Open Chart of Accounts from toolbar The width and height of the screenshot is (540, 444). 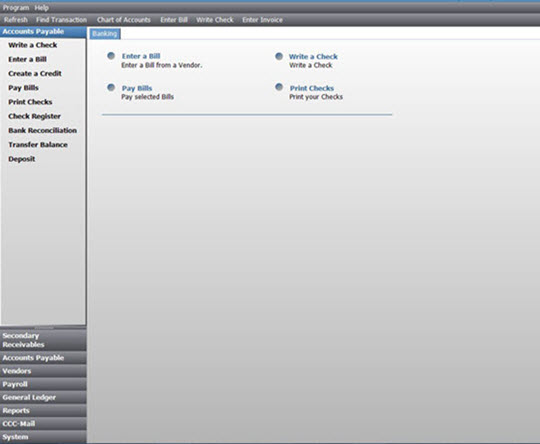click(x=124, y=20)
